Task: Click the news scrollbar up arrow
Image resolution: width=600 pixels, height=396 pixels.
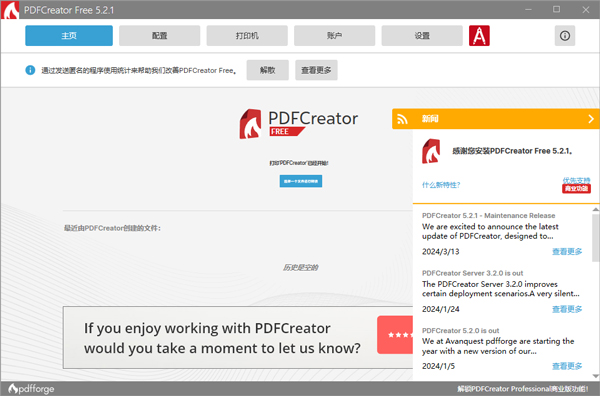Action: (x=596, y=209)
